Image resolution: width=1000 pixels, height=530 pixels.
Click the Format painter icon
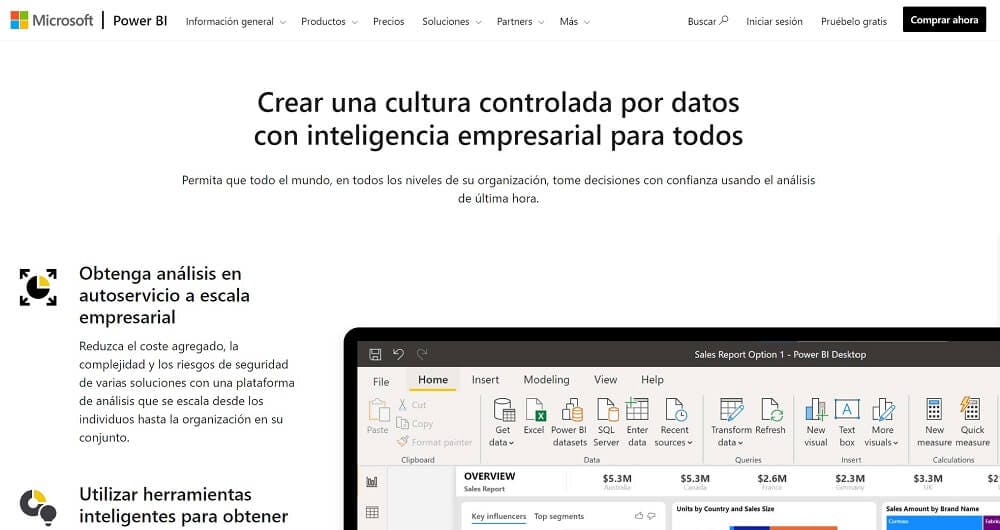pos(402,441)
